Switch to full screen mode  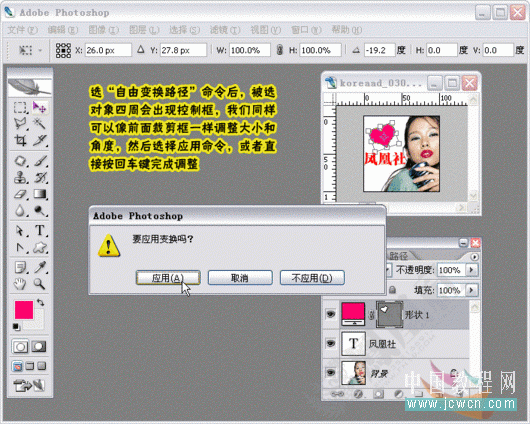pyautogui.click(x=42, y=366)
